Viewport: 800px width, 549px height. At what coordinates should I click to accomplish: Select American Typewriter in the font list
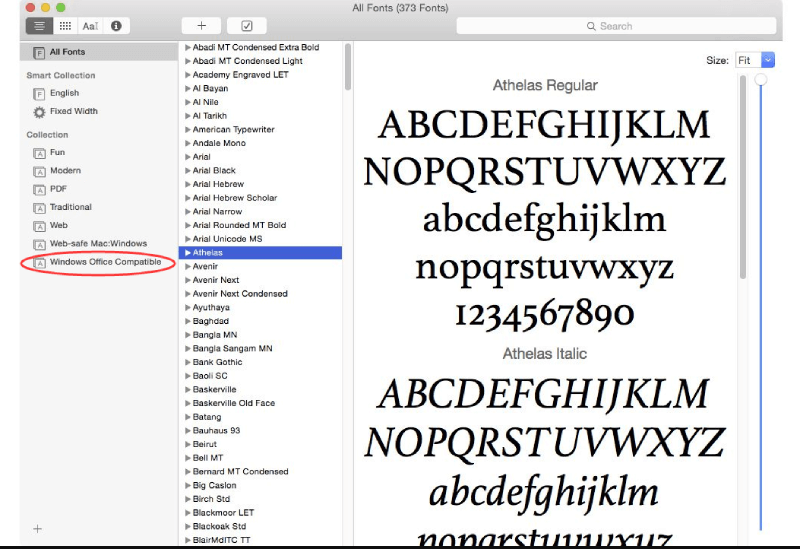[233, 130]
